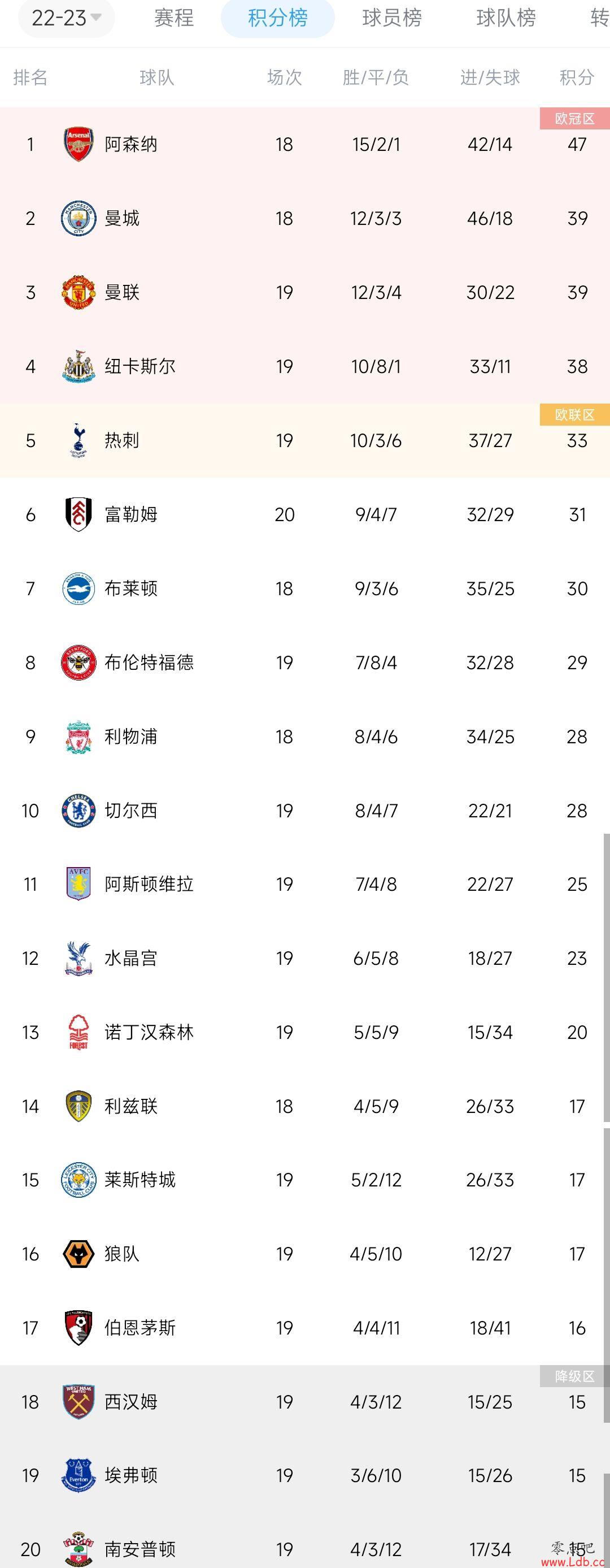Switch to the 赛程 tab

pos(174,18)
